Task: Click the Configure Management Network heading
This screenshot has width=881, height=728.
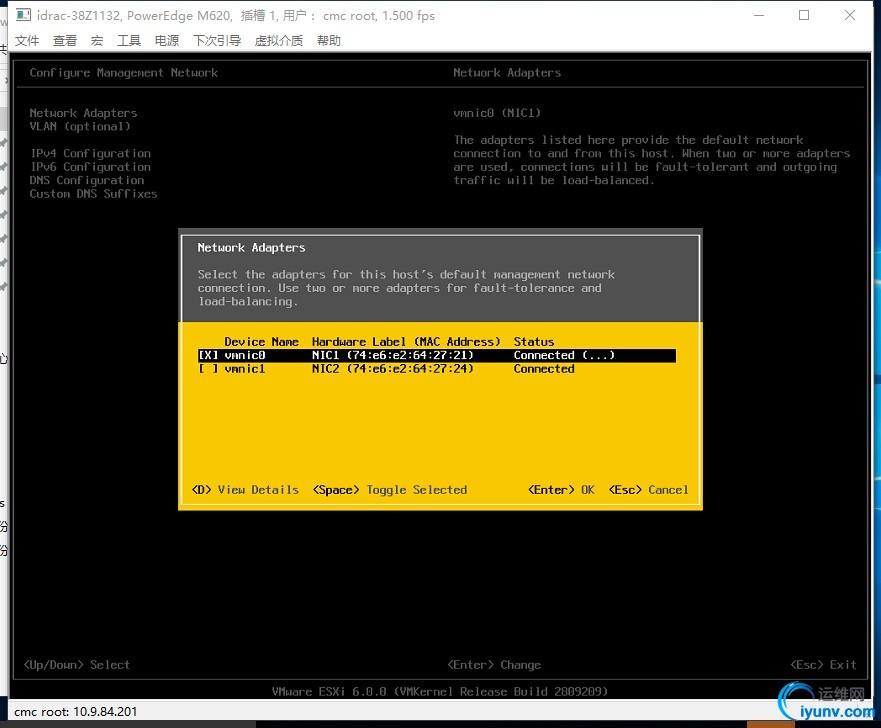Action: [124, 73]
